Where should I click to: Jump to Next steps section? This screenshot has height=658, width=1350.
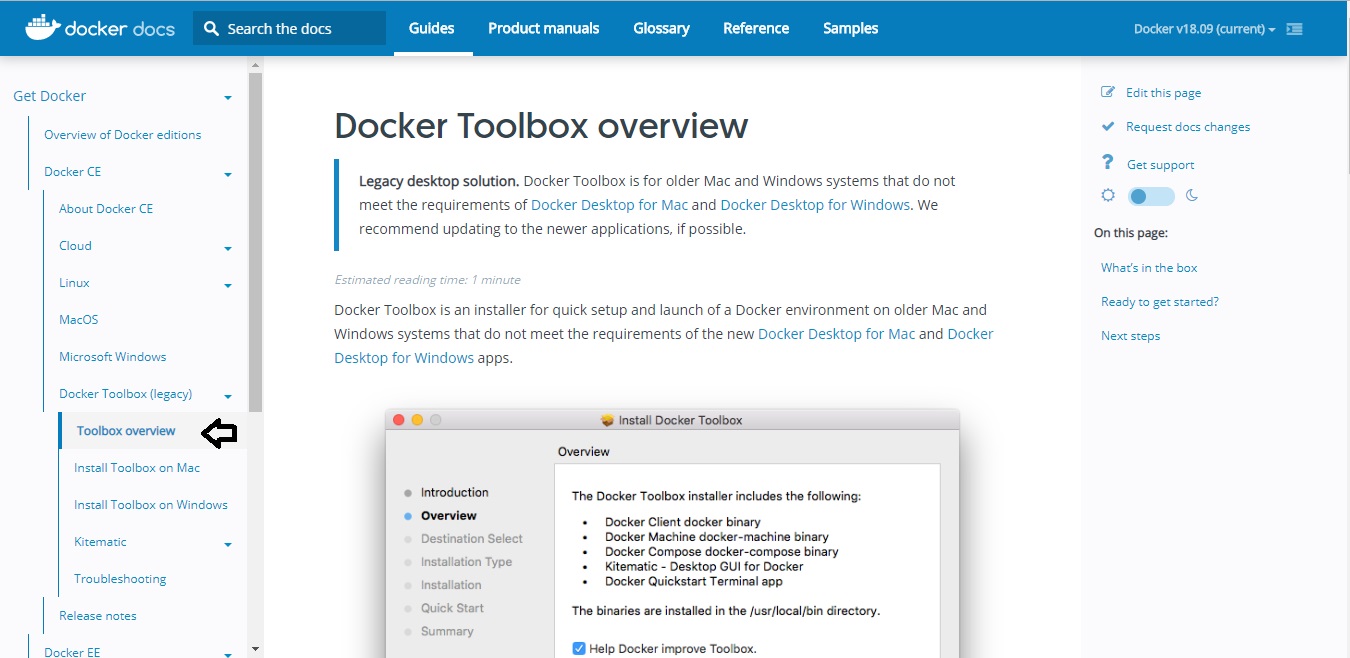tap(1130, 335)
